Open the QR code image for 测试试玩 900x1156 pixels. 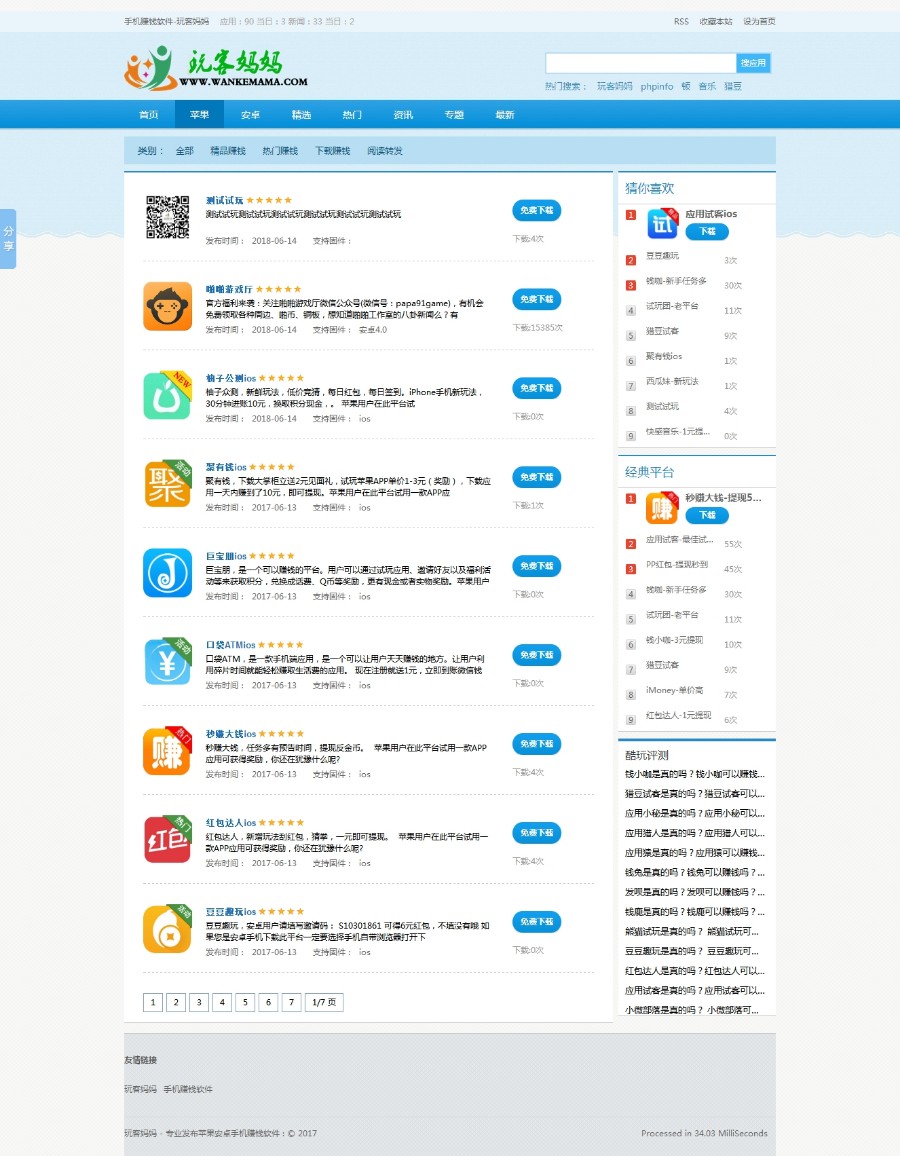[167, 217]
